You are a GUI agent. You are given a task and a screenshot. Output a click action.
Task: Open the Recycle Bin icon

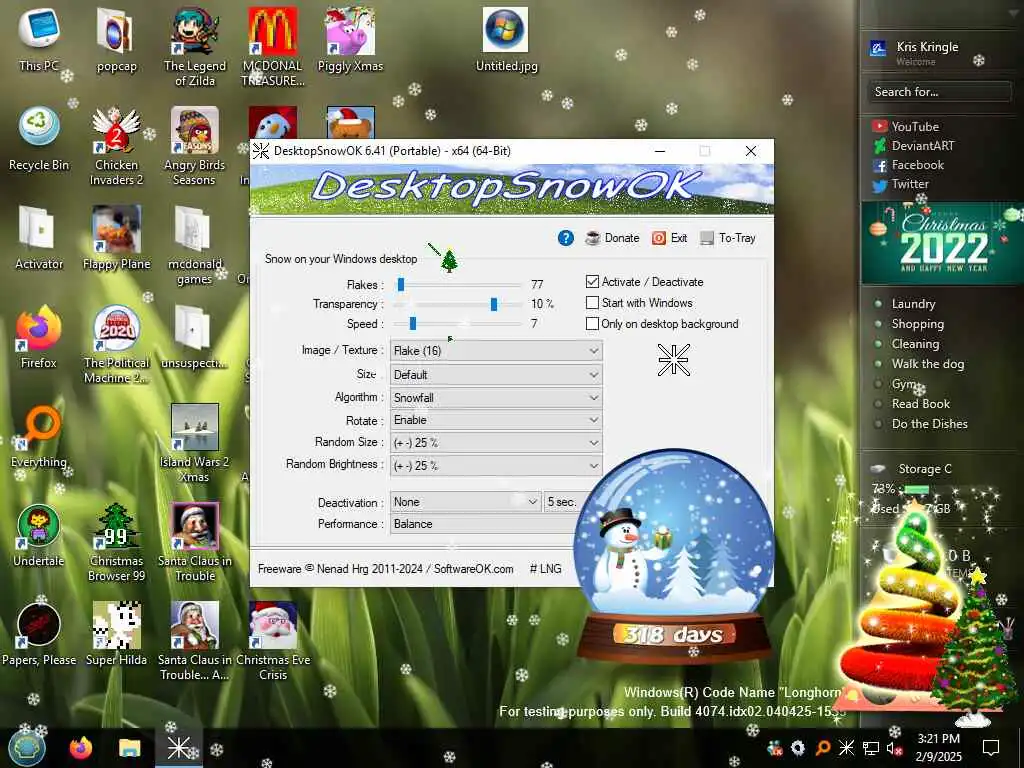pos(39,138)
